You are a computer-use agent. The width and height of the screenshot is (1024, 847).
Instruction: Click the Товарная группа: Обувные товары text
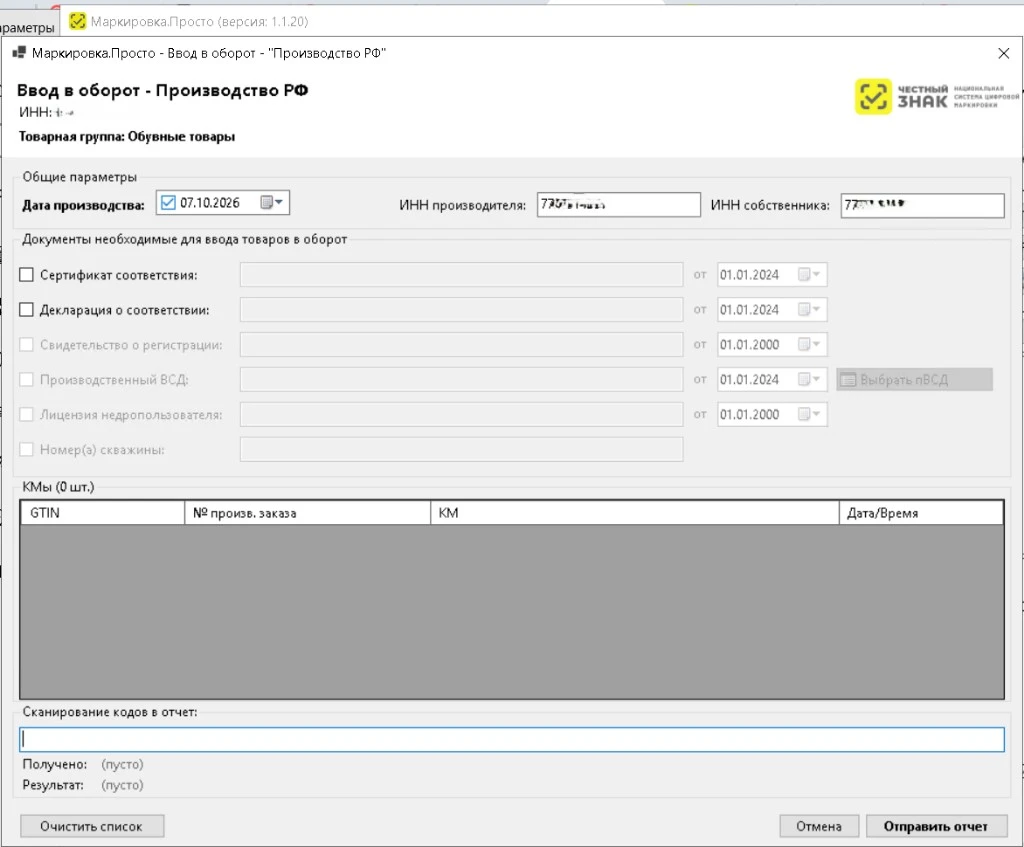pos(127,136)
